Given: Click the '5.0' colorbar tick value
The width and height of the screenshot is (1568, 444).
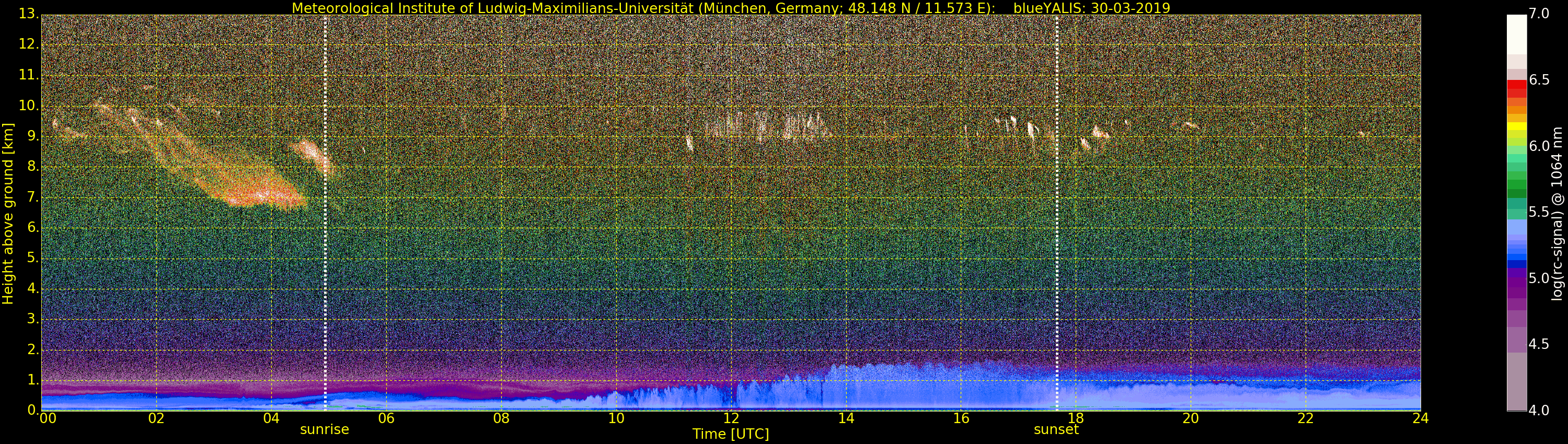Looking at the screenshot, I should (x=1538, y=278).
